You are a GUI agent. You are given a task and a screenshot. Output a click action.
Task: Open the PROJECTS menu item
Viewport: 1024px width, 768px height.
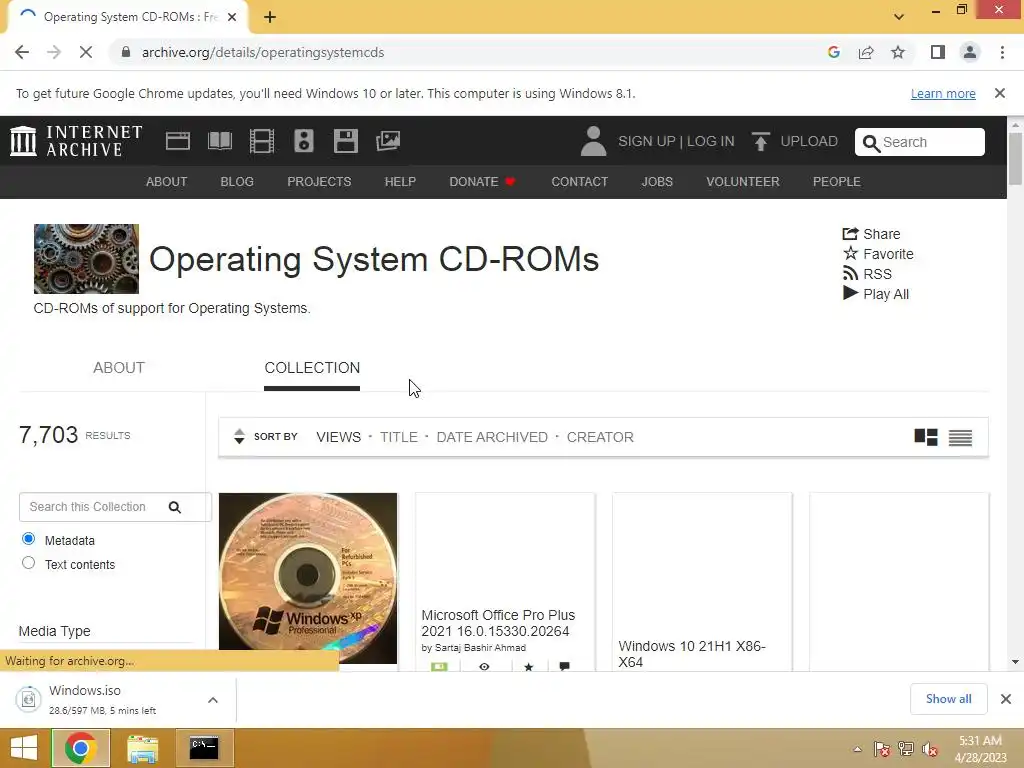point(319,182)
